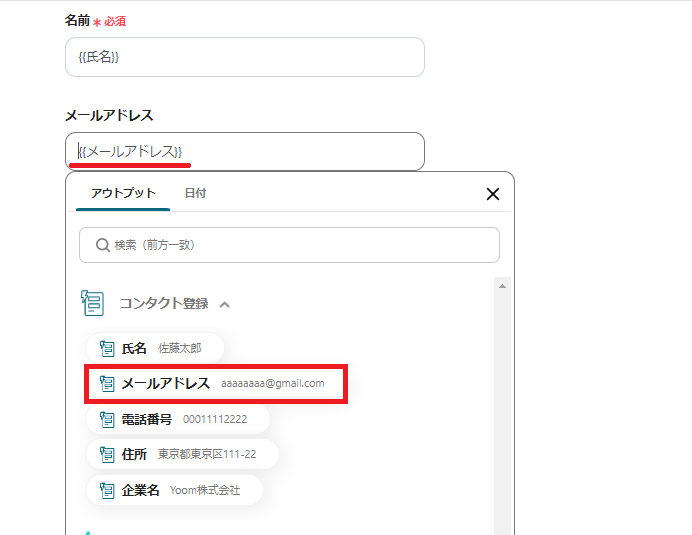This screenshot has width=692, height=535.
Task: Collapse the コンタクト登録 section chevron
Action: click(225, 305)
